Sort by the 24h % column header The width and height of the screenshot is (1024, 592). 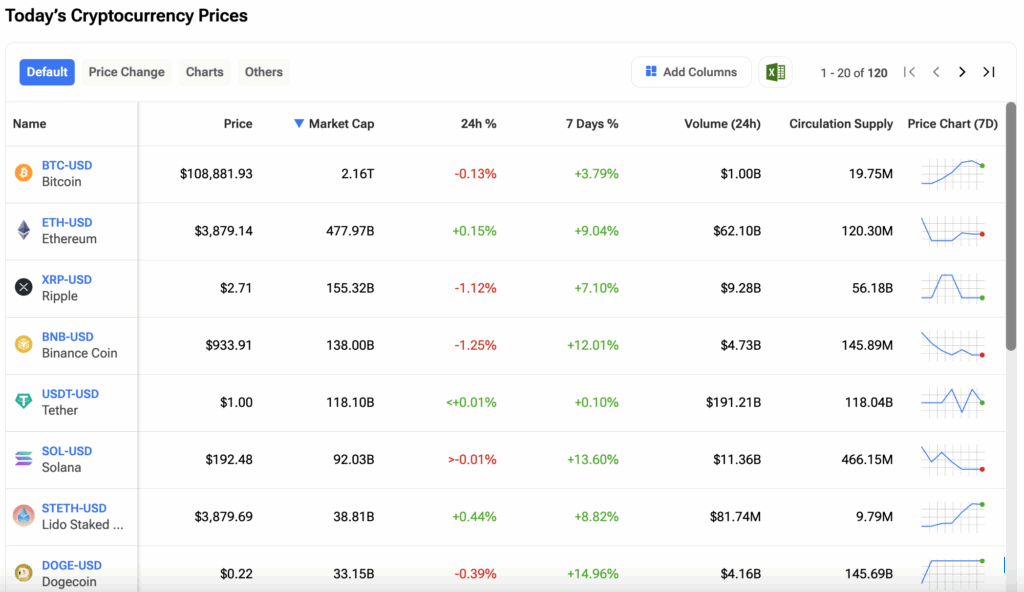point(478,124)
